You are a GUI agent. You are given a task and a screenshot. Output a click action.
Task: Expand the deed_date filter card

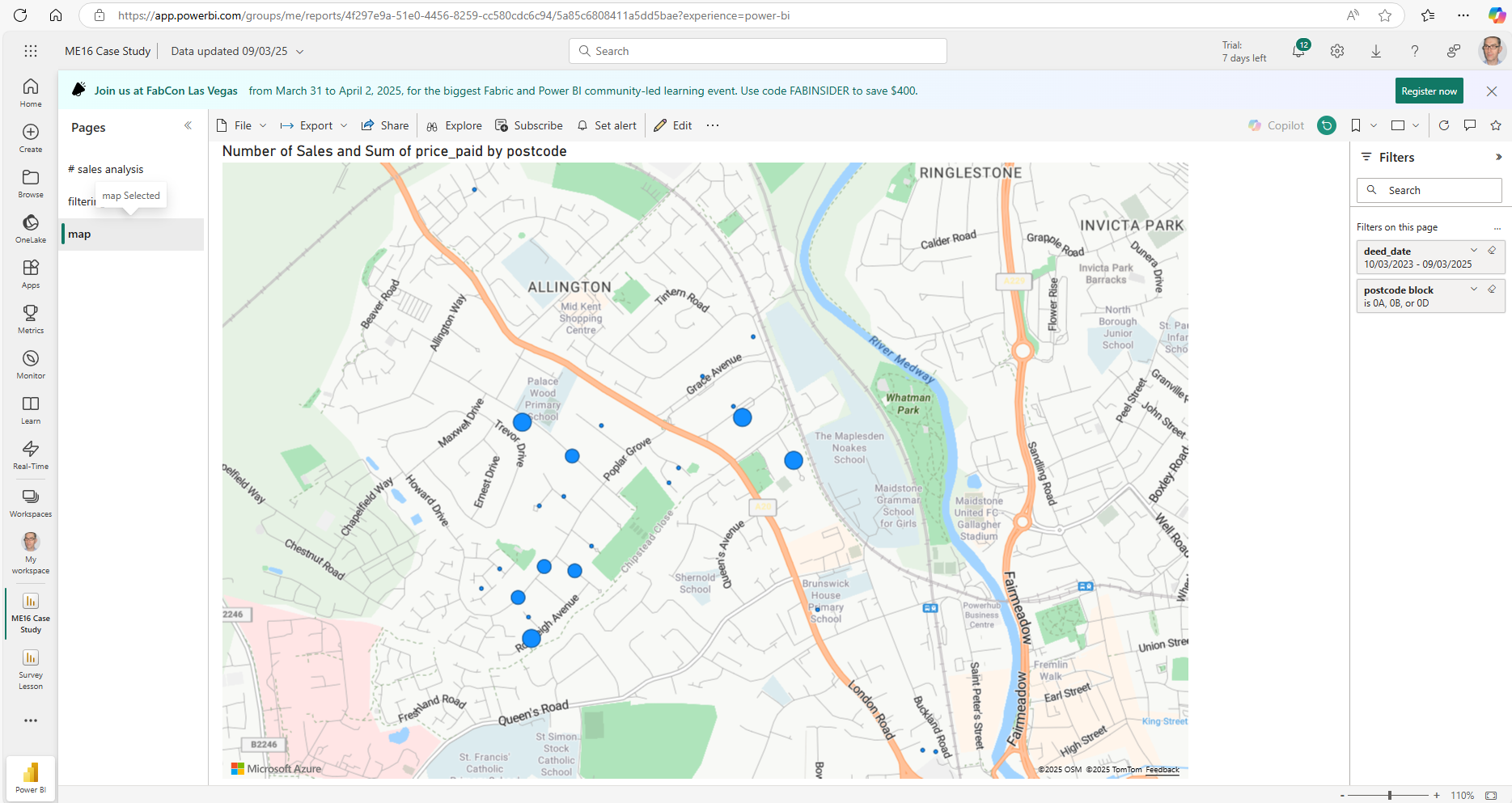[1473, 250]
